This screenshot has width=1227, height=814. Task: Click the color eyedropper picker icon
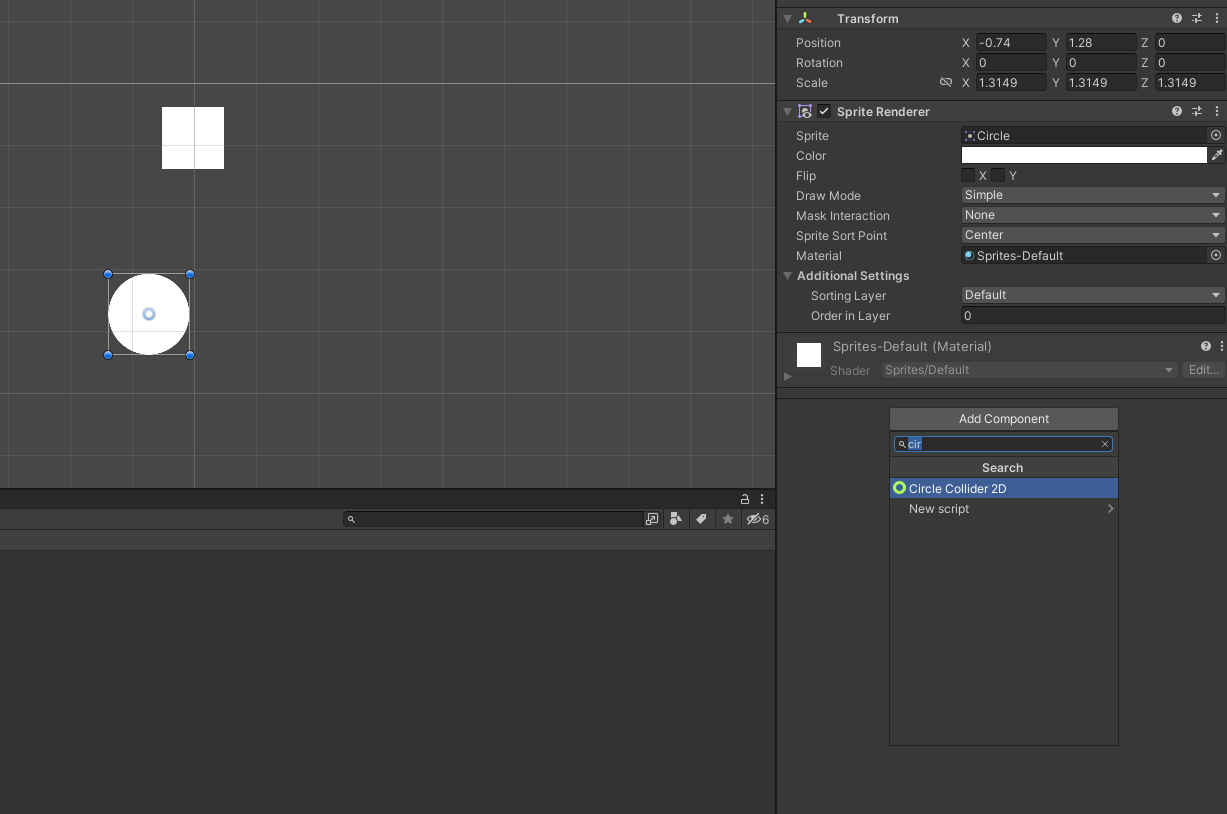[1217, 155]
